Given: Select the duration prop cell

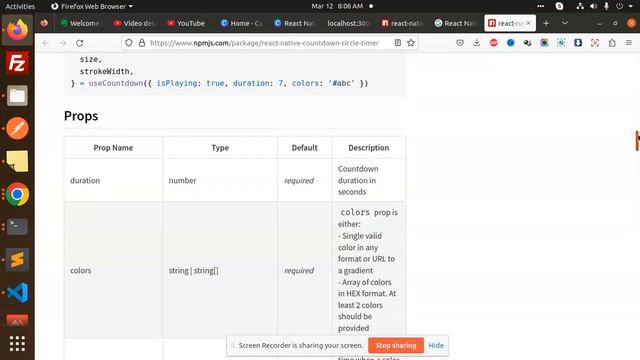Looking at the screenshot, I should pos(113,180).
